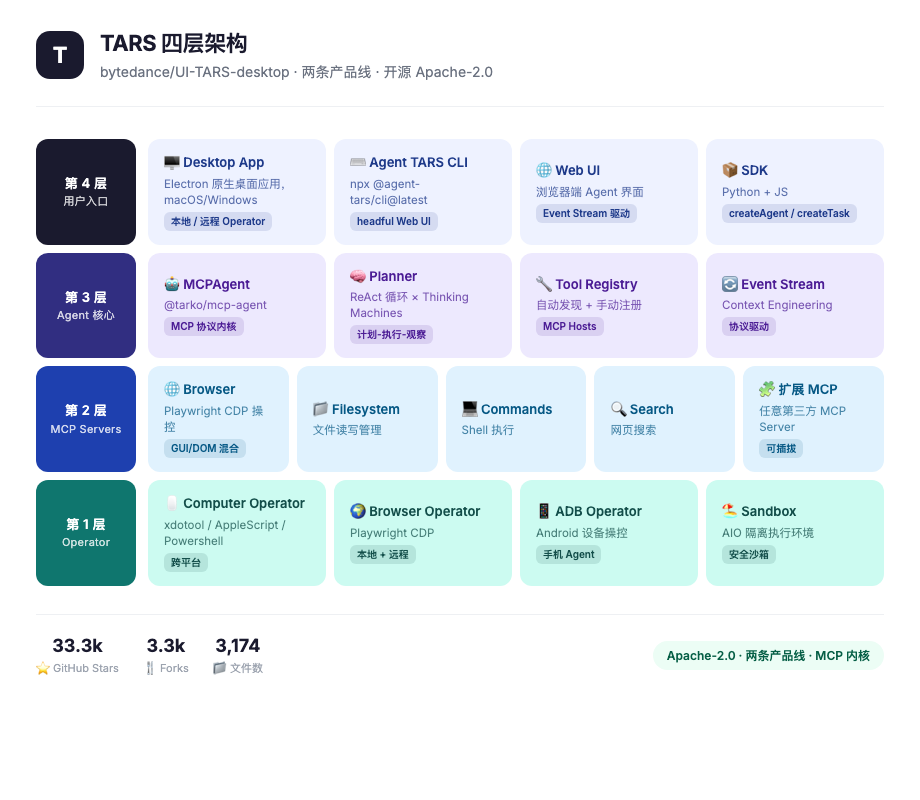
Task: Click the Shell 执行 text
Action: tap(488, 430)
